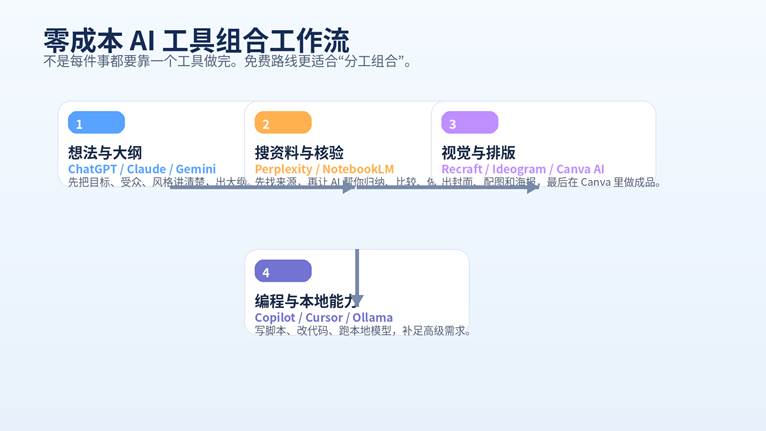This screenshot has width=766, height=431.
Task: Select the heading 想法与大纲
Action: tap(105, 152)
